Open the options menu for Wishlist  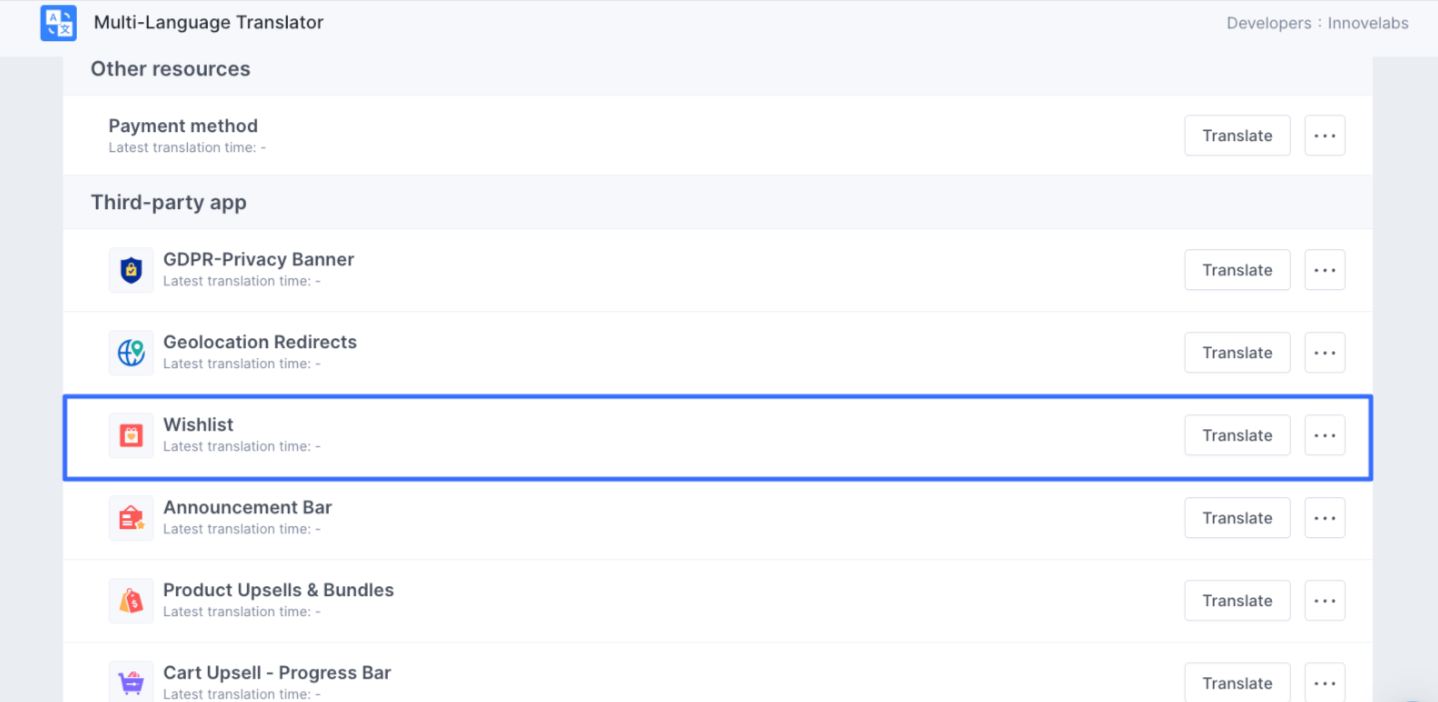click(1324, 435)
